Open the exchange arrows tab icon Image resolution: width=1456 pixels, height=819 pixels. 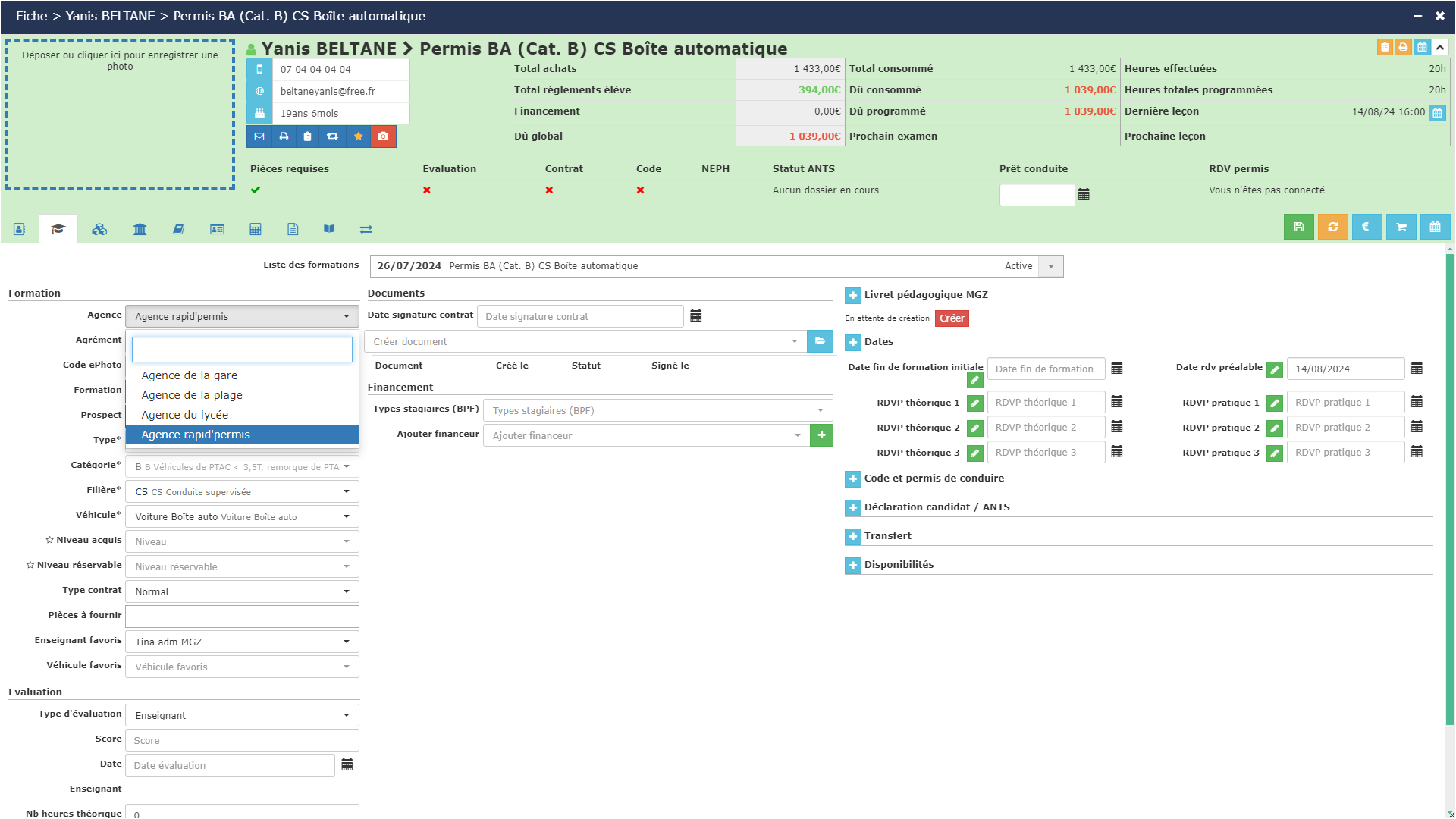(366, 229)
